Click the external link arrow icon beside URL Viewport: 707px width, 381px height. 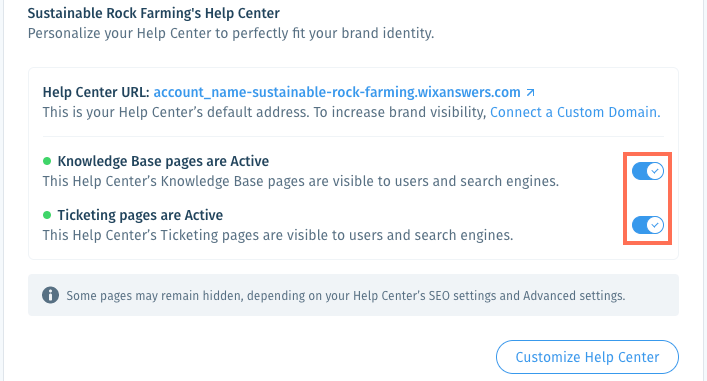pyautogui.click(x=531, y=92)
